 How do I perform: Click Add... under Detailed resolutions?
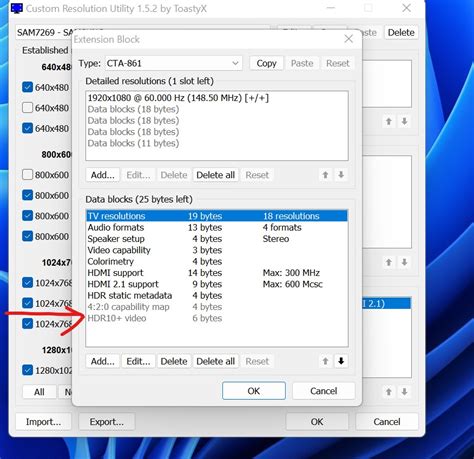click(x=103, y=175)
